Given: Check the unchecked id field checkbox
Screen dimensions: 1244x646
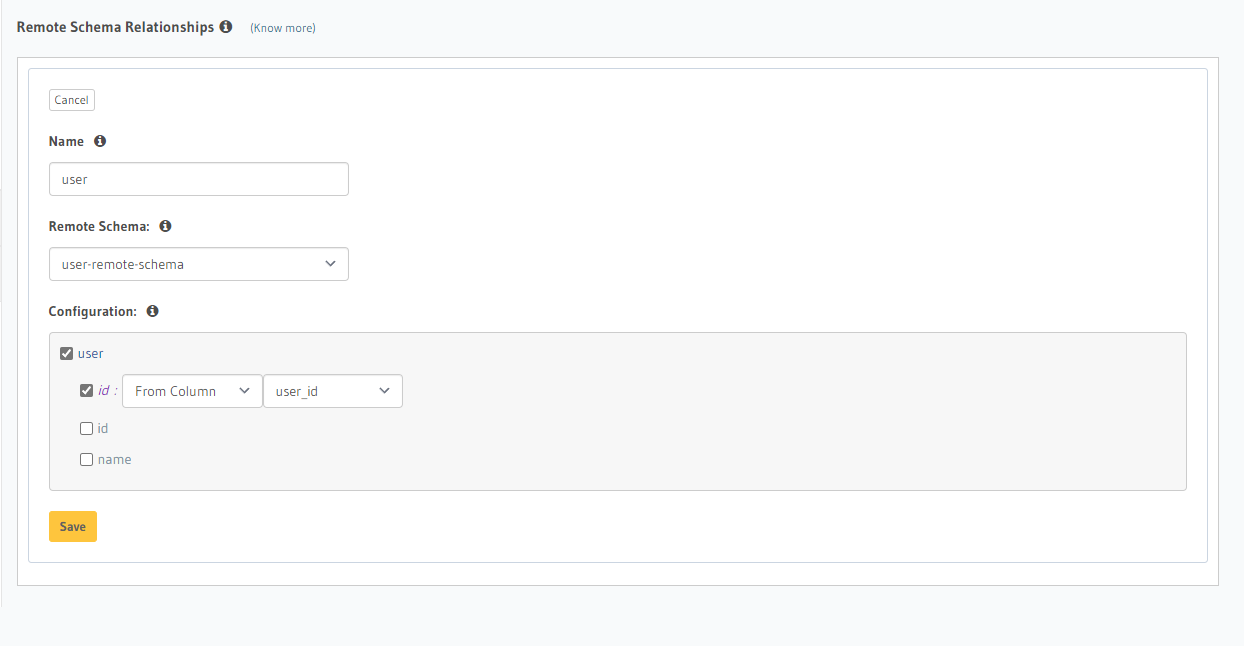Looking at the screenshot, I should coord(87,429).
